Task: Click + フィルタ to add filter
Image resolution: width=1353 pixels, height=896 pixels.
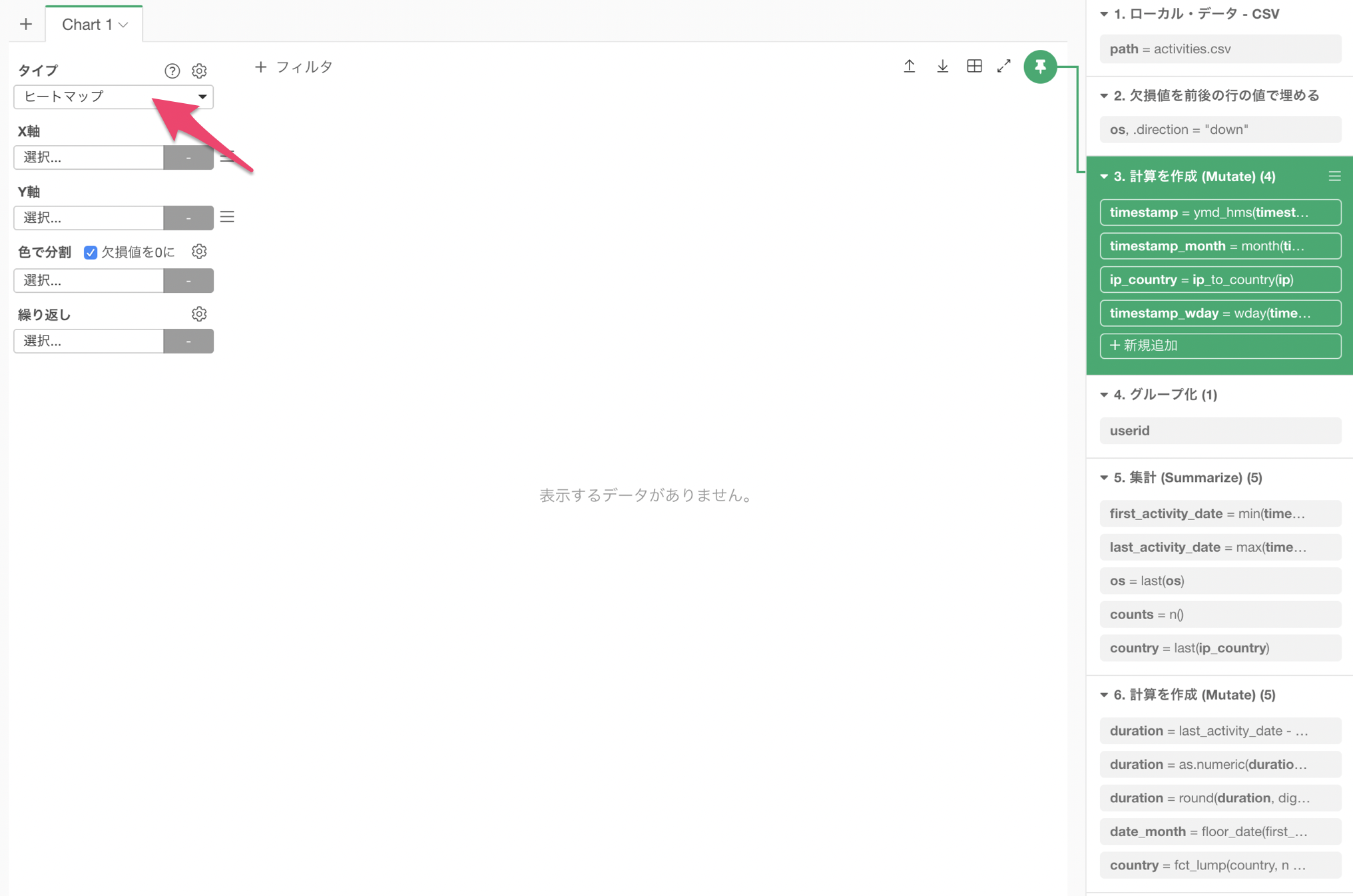Action: point(294,67)
